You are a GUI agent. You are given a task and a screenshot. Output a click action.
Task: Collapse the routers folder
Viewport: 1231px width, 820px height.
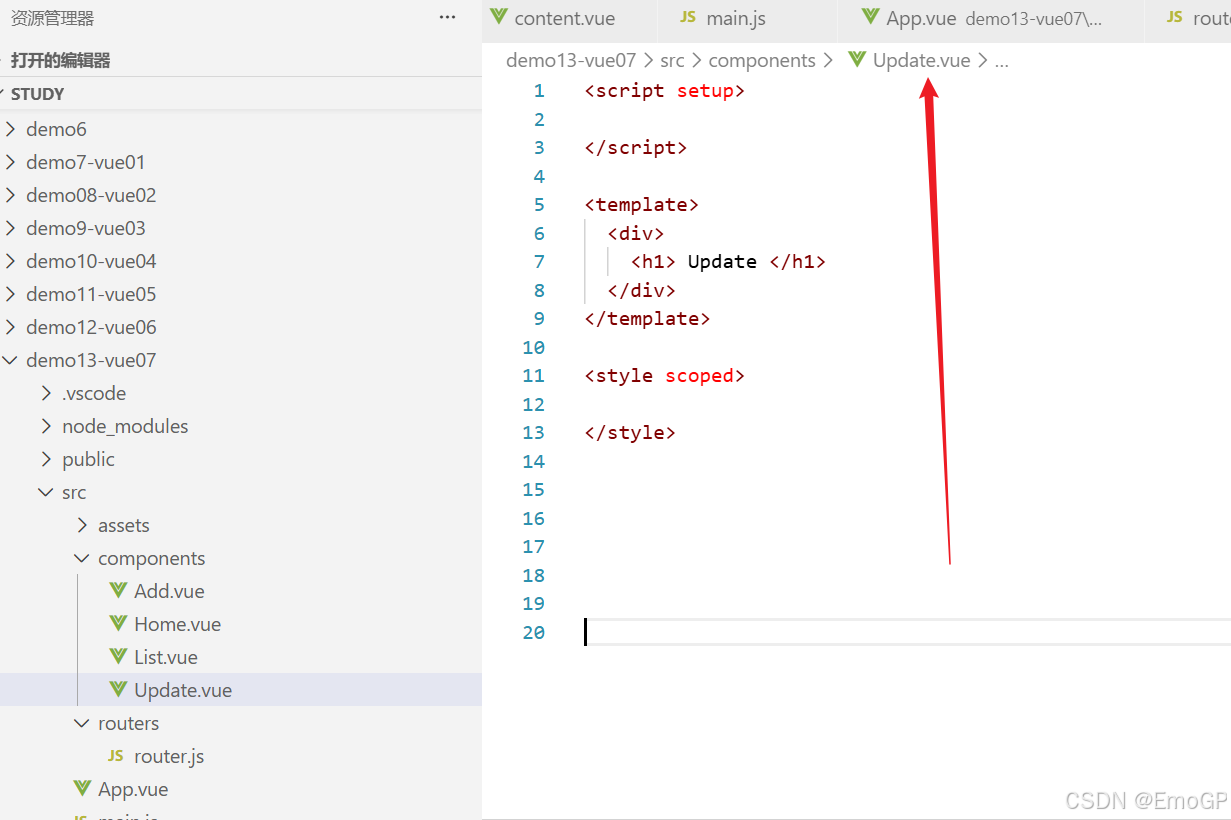[x=83, y=723]
